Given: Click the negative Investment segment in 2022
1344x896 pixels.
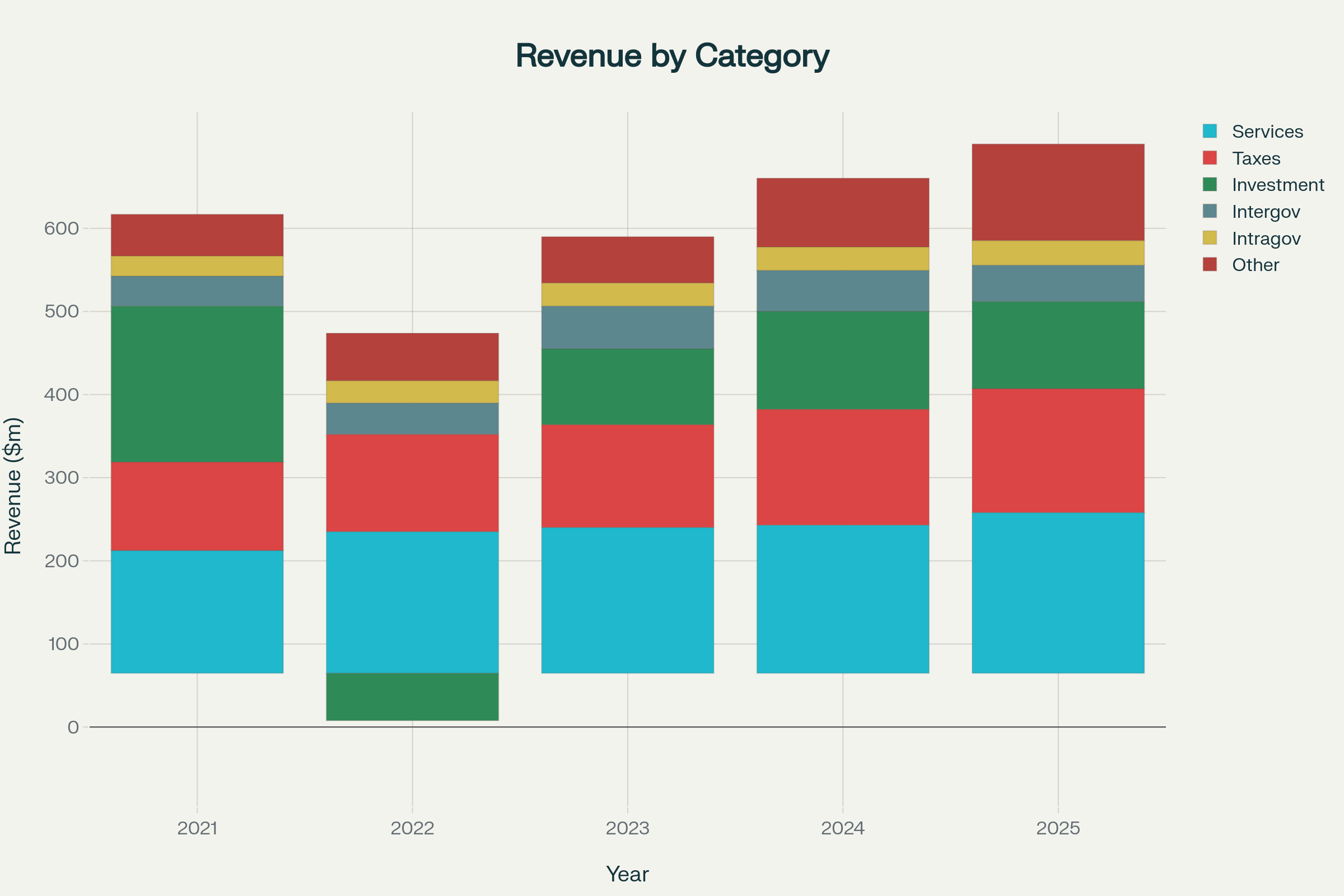Looking at the screenshot, I should [412, 697].
